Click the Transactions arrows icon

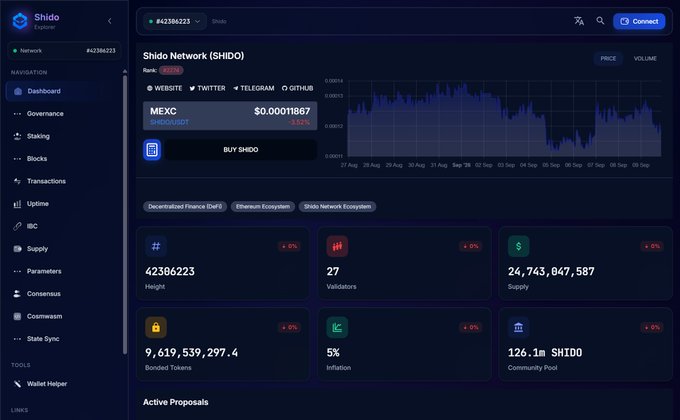[17, 181]
